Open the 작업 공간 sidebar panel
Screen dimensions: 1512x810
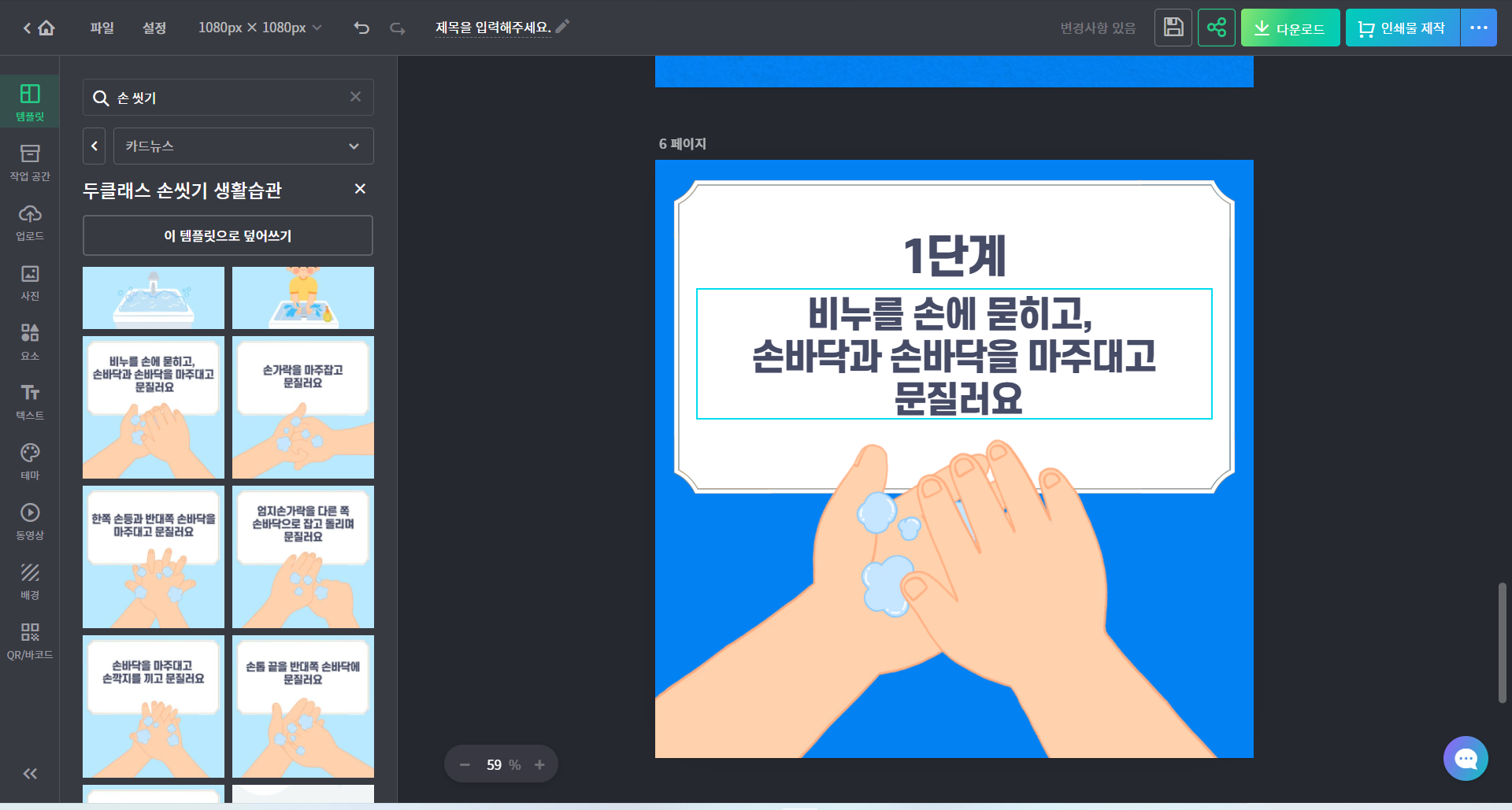point(30,162)
